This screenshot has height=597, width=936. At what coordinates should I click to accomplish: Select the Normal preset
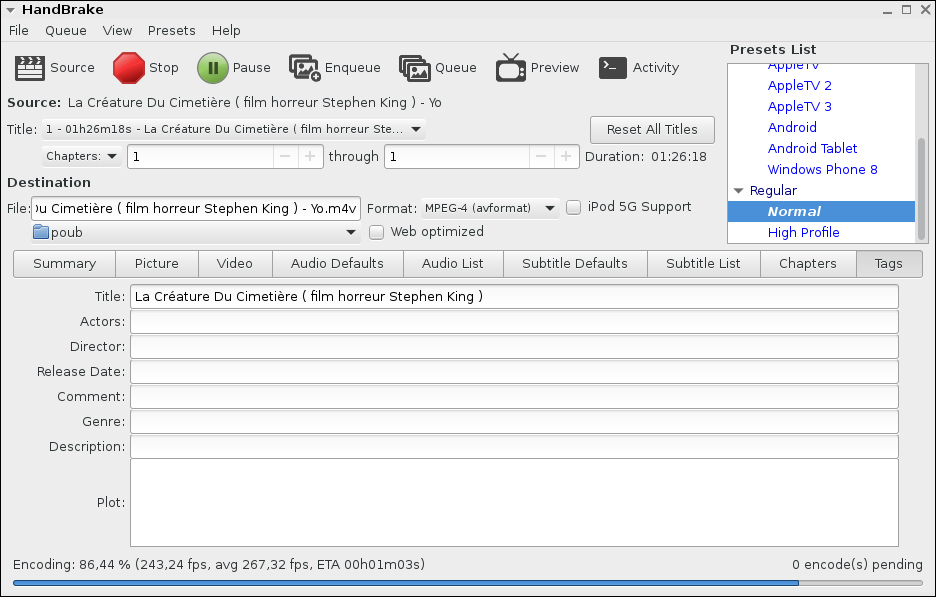(821, 211)
